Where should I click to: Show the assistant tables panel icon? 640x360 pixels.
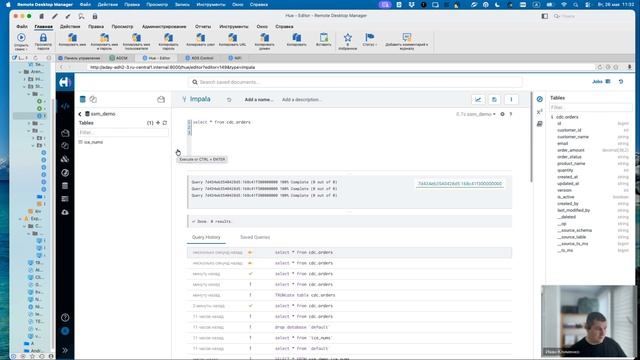[540, 99]
